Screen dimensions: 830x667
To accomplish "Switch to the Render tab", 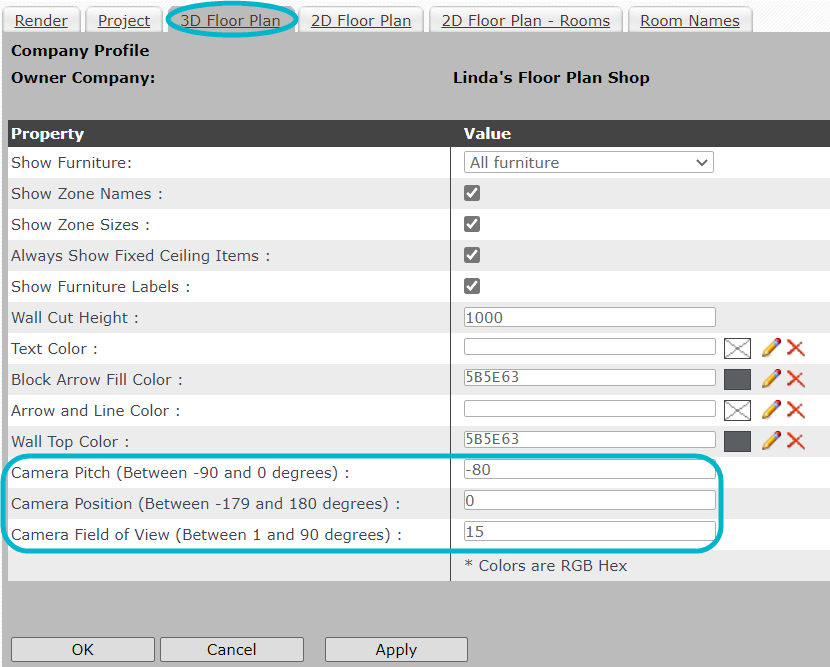I will coord(41,21).
